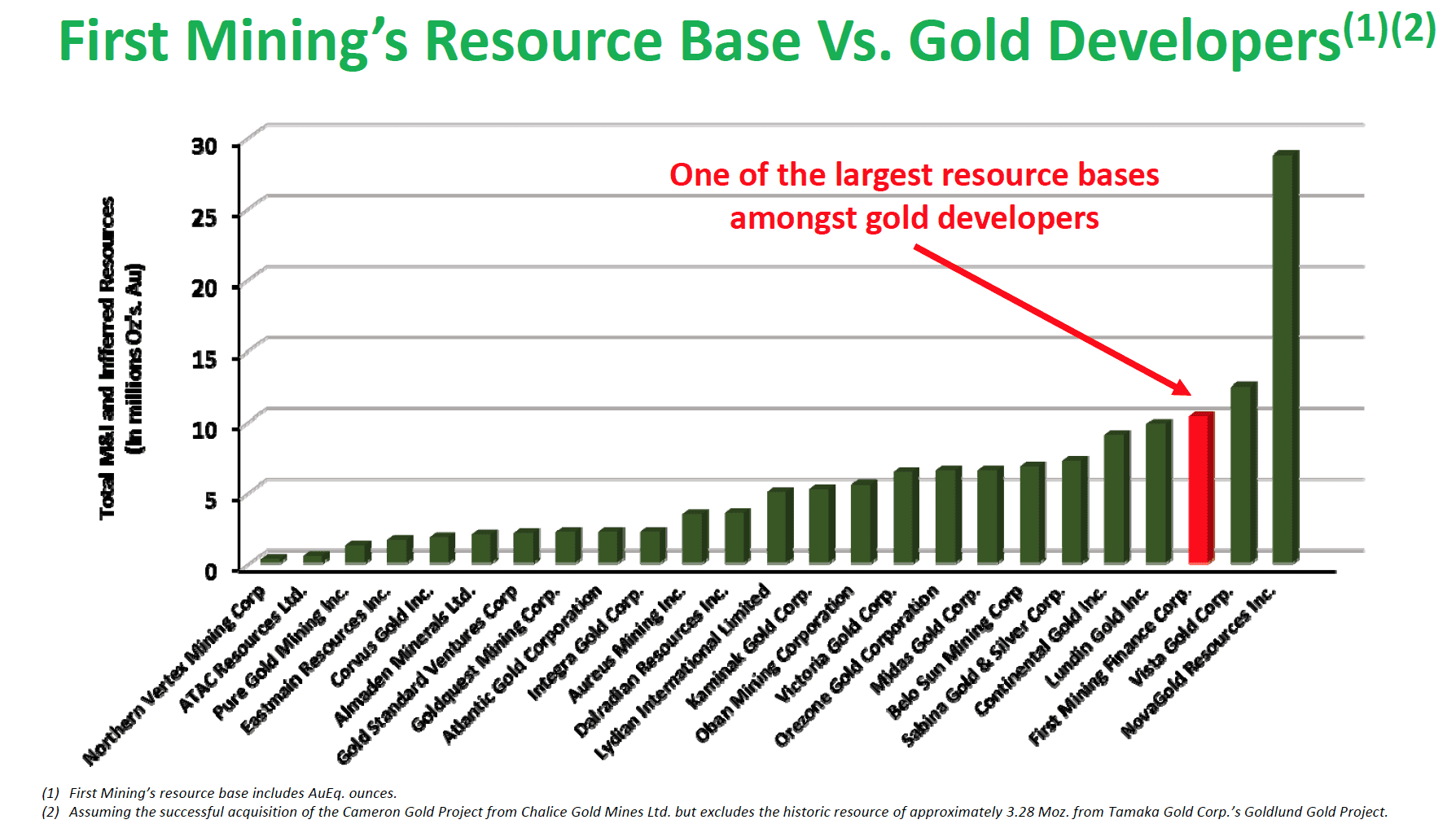The image size is (1456, 824).
Task: Select the tallest NovaGold Resources Inc. bar
Action: [x=1285, y=357]
